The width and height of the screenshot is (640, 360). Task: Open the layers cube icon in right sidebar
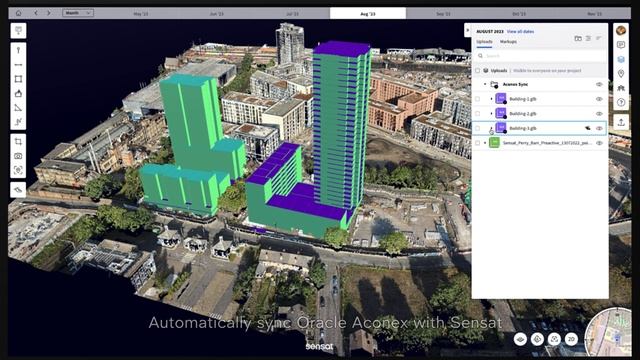621,59
